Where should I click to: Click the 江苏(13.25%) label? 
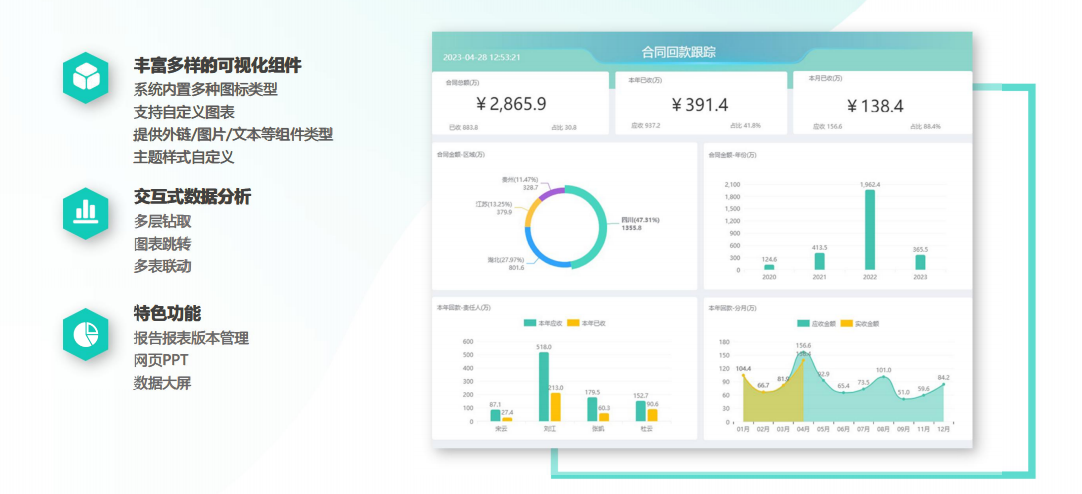click(x=493, y=204)
